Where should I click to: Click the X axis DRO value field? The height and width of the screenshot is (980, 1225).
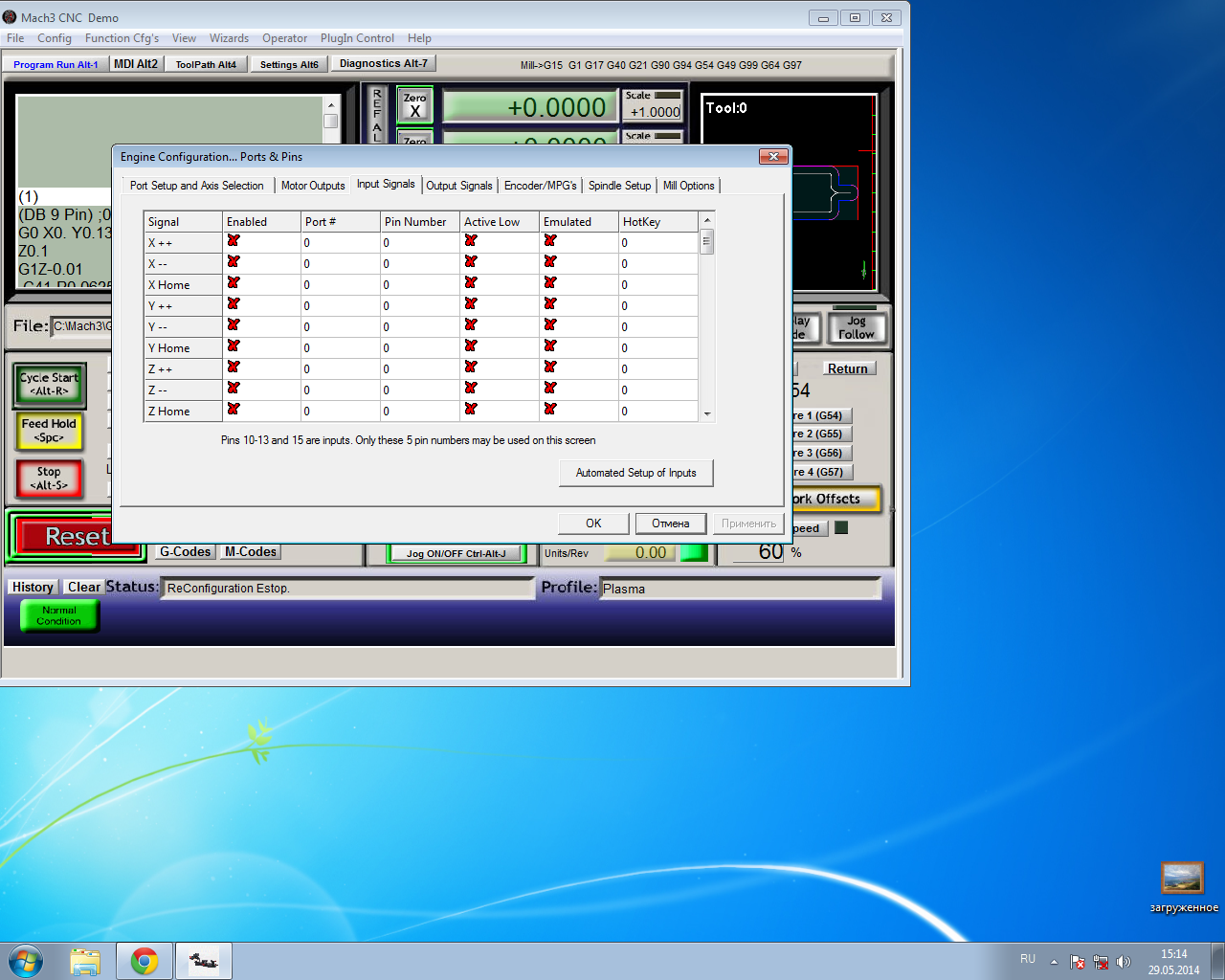coord(529,107)
